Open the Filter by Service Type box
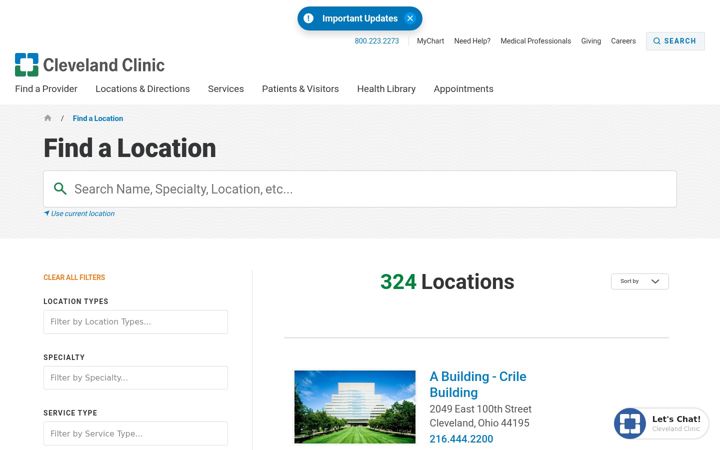 pos(135,433)
